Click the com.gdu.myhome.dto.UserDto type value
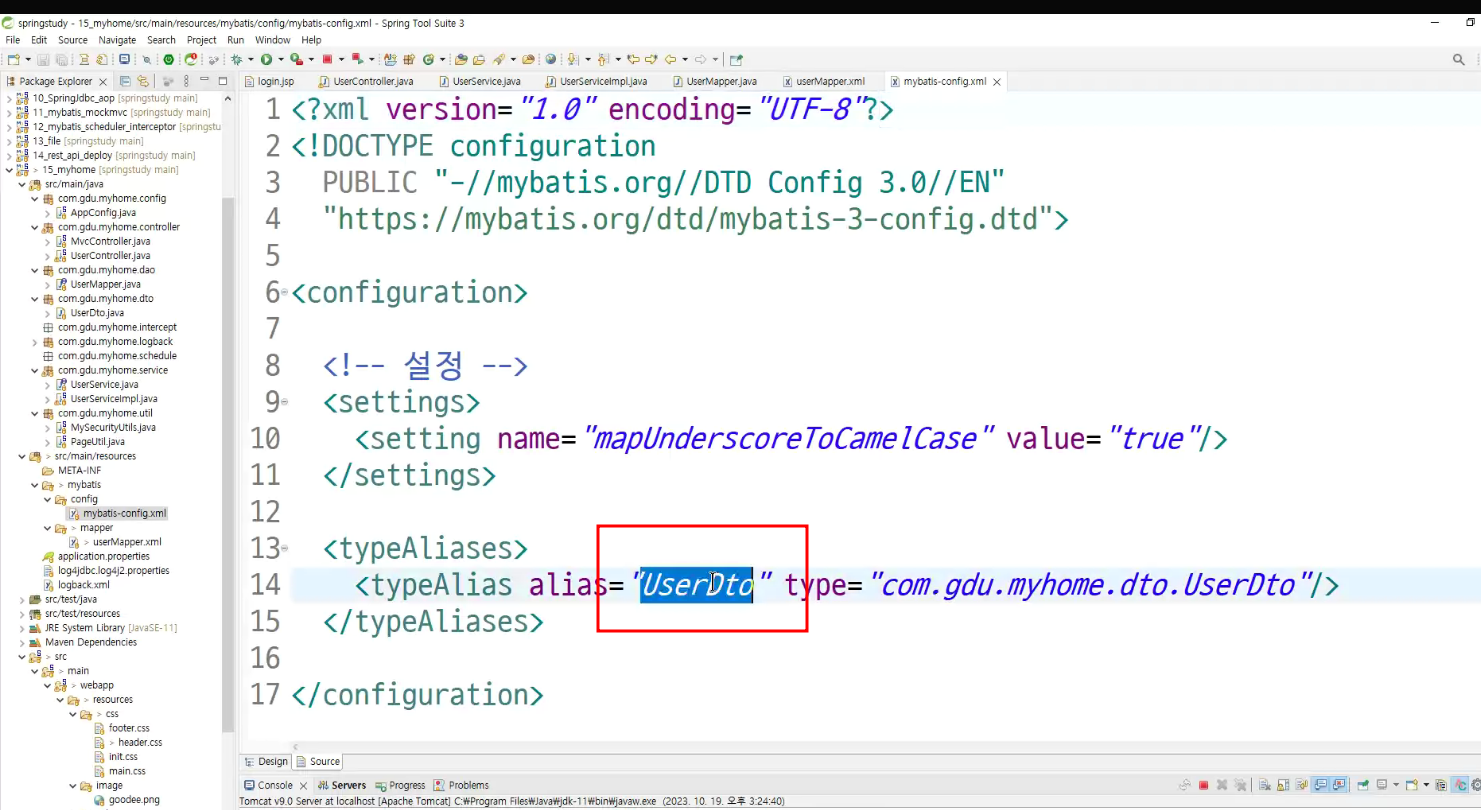 click(x=1090, y=585)
